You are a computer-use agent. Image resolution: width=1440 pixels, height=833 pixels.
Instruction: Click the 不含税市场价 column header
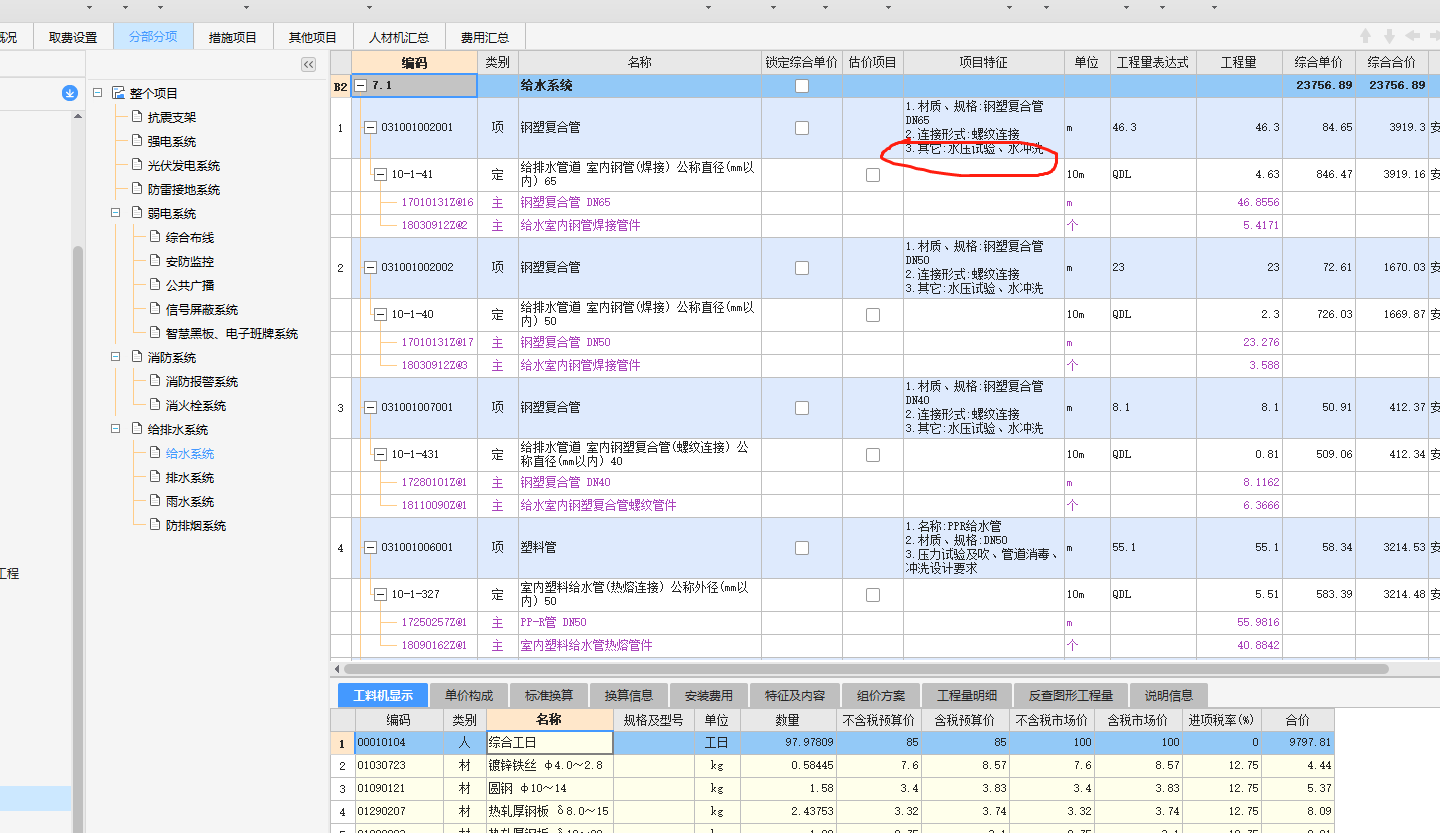(1052, 719)
